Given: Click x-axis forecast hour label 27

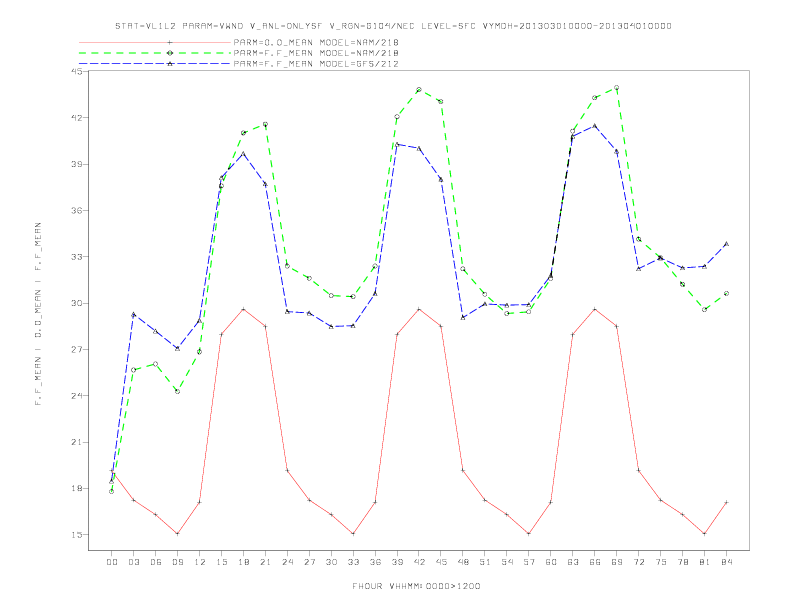Looking at the screenshot, I should (x=309, y=562).
